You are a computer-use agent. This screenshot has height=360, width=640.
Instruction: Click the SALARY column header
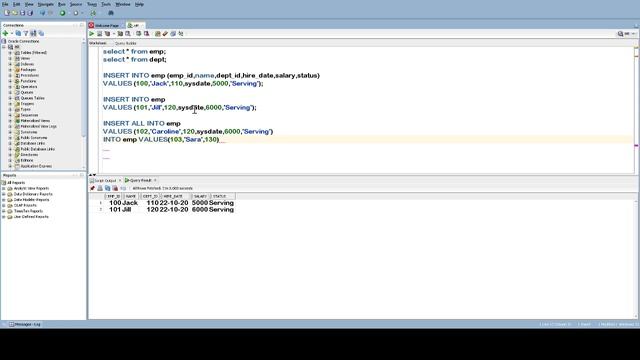point(200,196)
